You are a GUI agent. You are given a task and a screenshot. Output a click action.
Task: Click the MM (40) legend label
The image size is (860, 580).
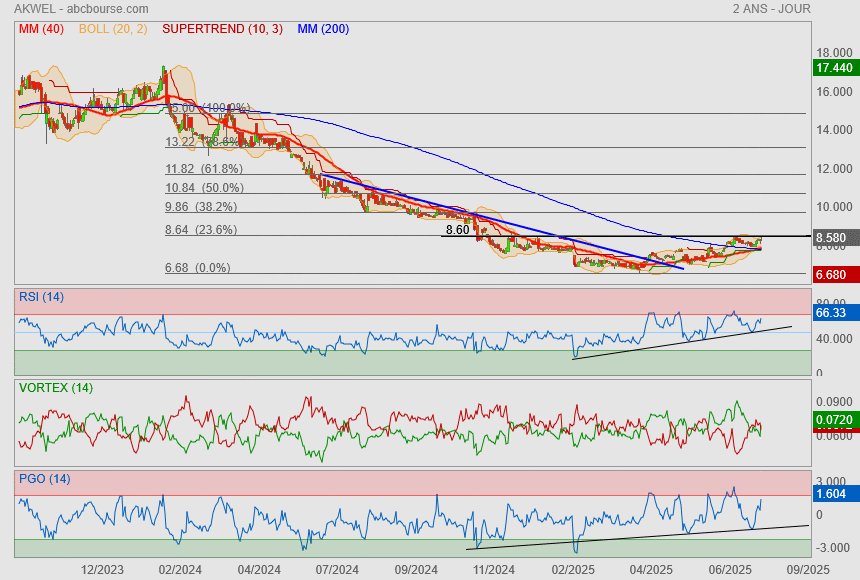click(41, 29)
